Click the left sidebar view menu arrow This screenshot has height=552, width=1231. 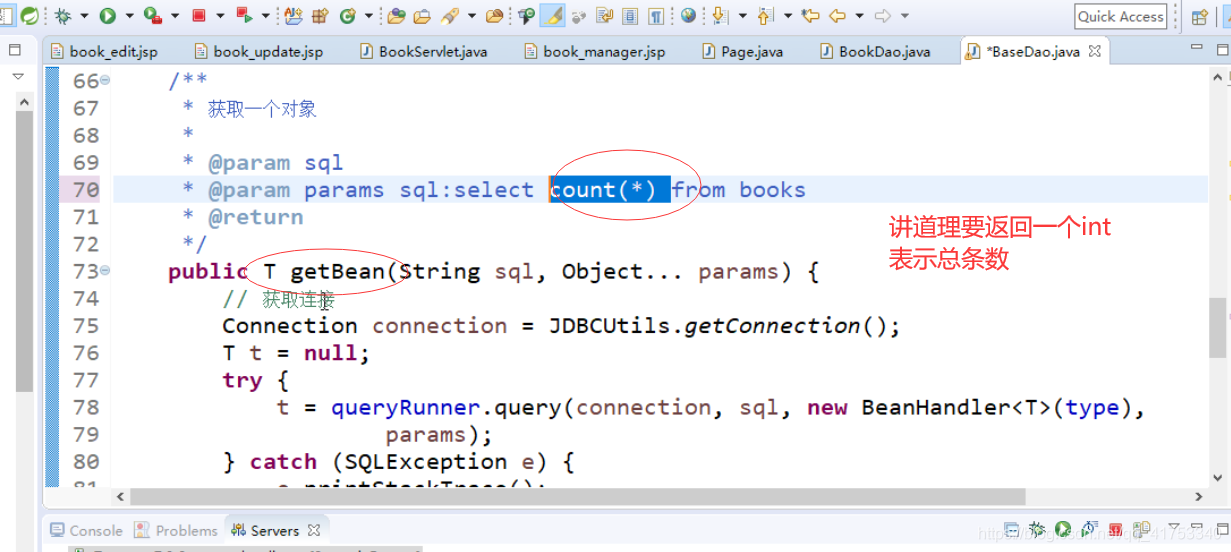17,76
